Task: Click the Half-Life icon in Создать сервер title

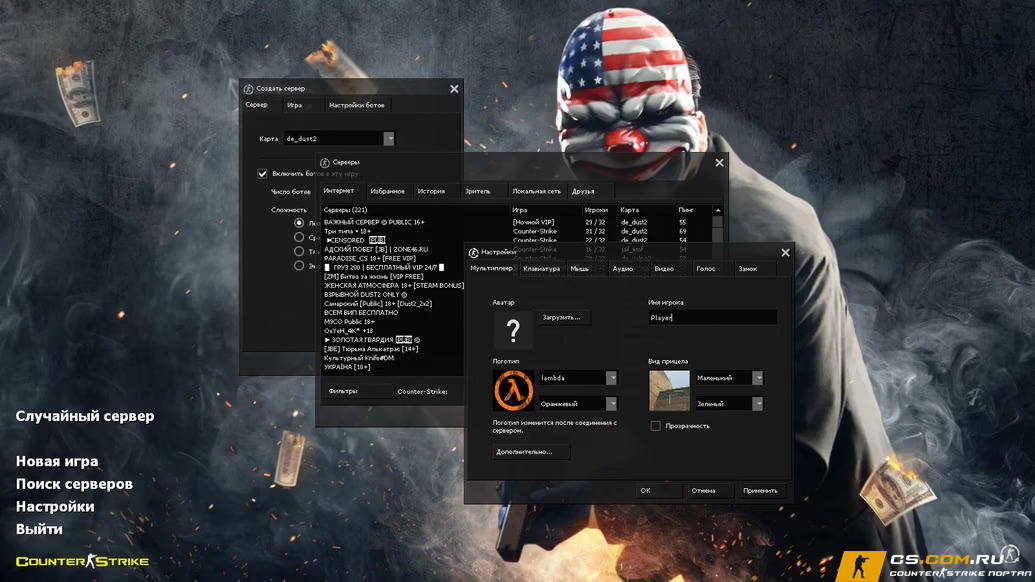Action: tap(248, 88)
